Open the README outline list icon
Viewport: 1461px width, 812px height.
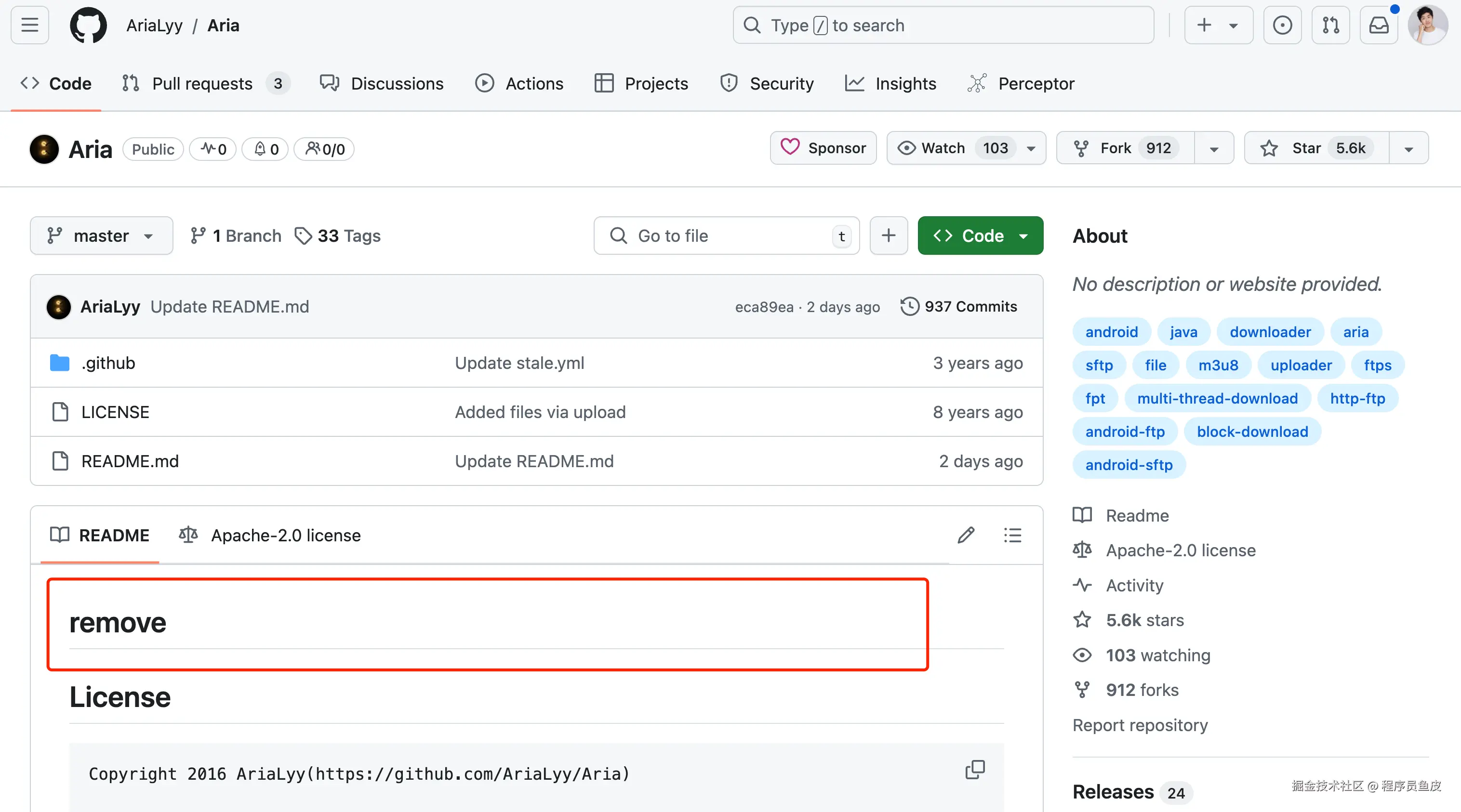pos(1012,535)
